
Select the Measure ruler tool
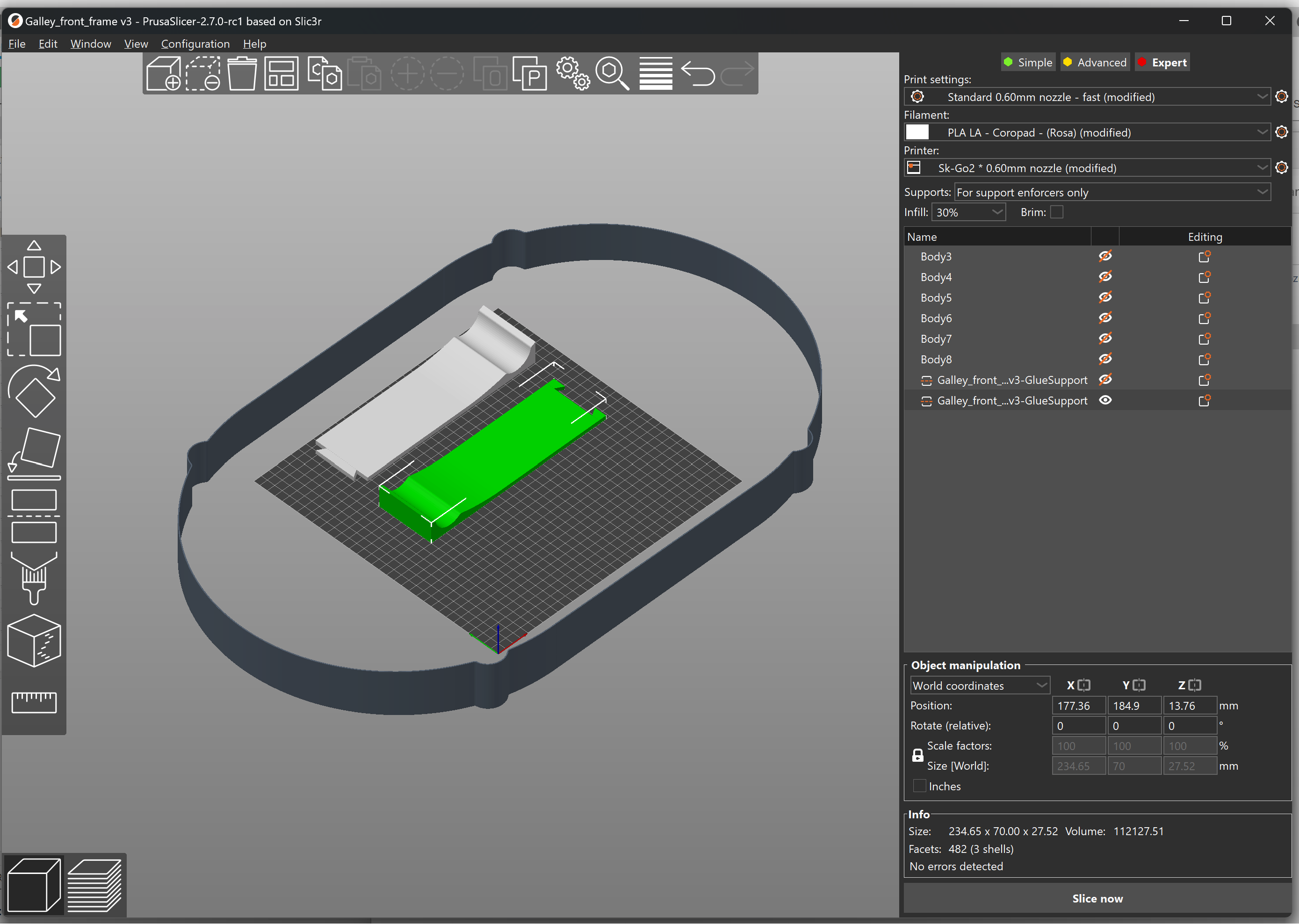(34, 703)
